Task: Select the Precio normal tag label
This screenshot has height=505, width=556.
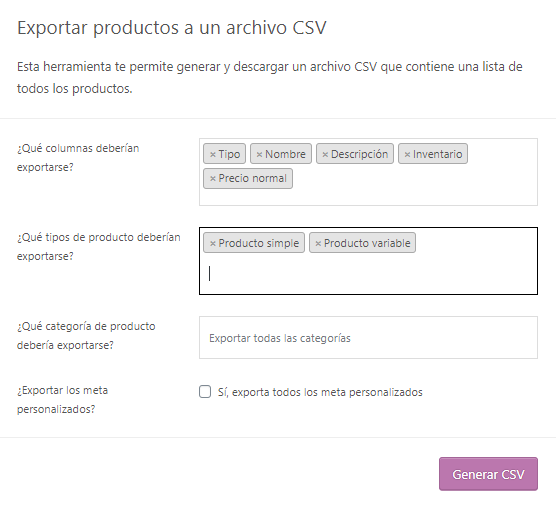Action: (x=252, y=178)
